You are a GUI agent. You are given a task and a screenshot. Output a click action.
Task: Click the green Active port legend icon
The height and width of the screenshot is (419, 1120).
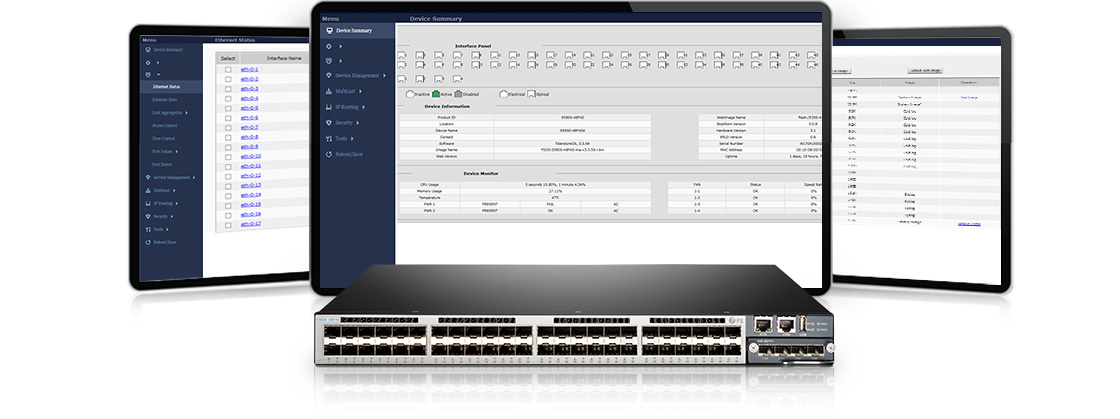[436, 94]
